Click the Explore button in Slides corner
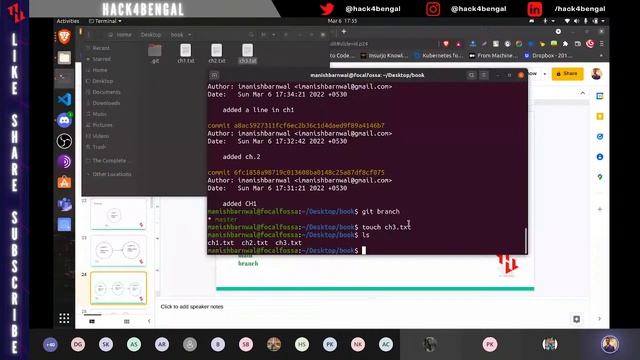The height and width of the screenshot is (360, 640). (576, 319)
